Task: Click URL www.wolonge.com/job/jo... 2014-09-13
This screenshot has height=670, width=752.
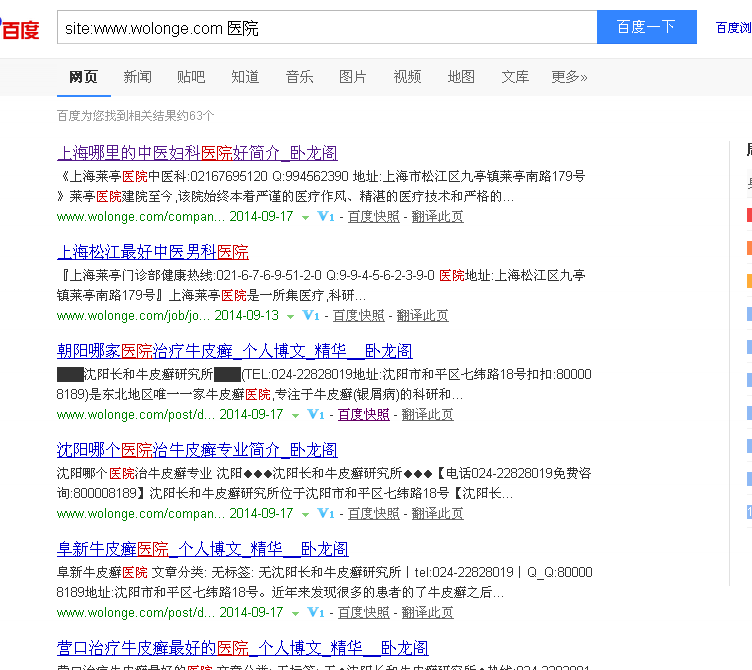Action: [168, 316]
